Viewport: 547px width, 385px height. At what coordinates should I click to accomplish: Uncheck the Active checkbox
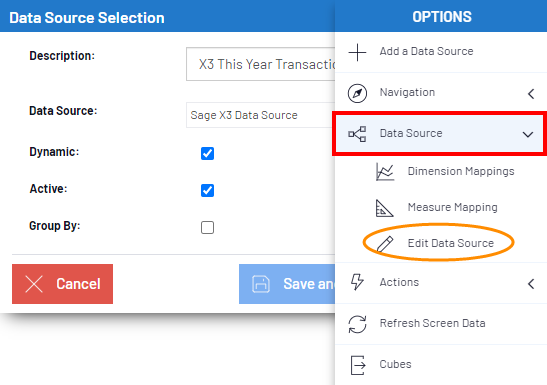click(x=208, y=190)
